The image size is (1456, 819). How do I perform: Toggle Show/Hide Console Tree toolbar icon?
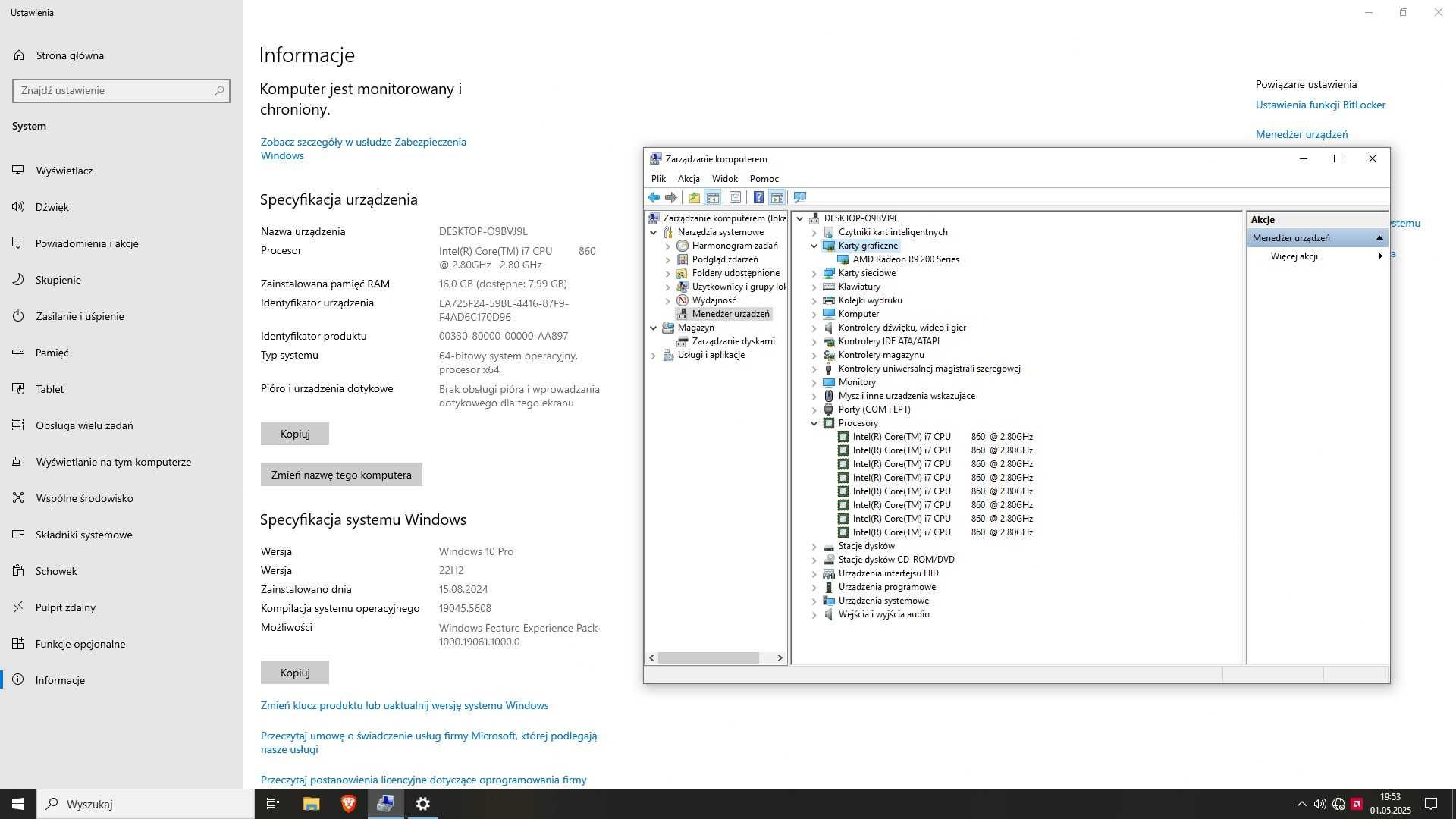pos(713,198)
